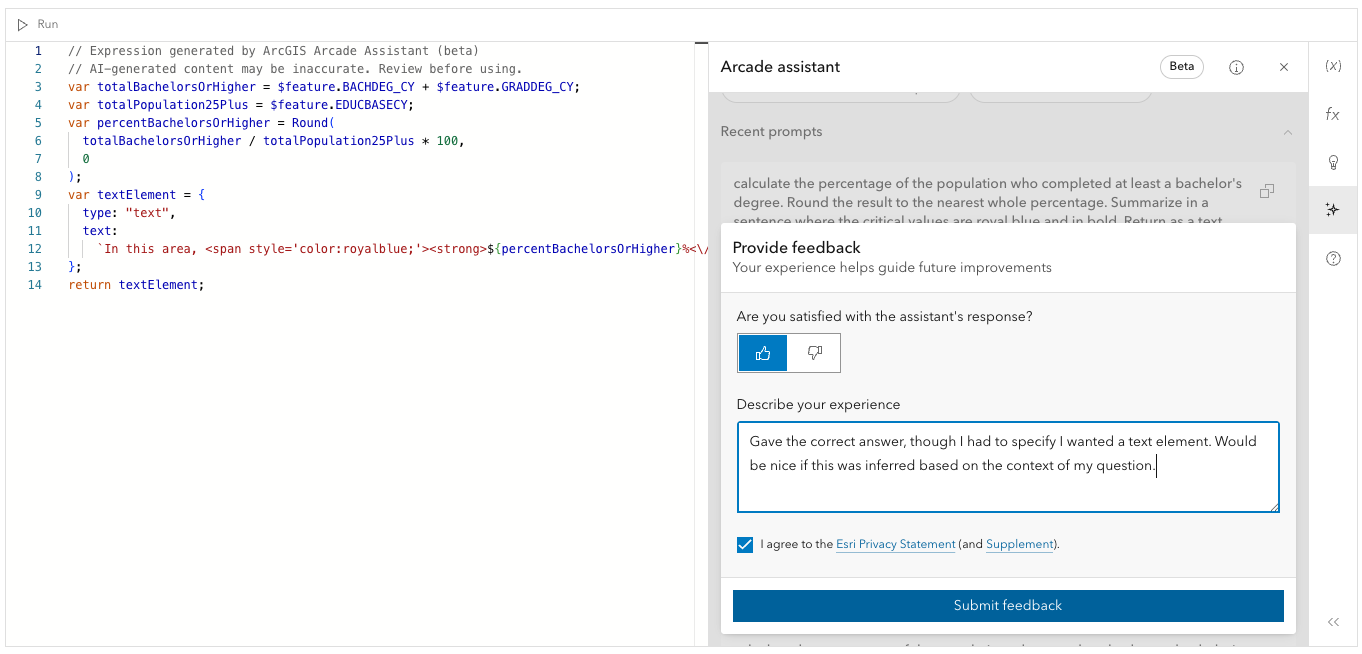This screenshot has width=1362, height=654.
Task: Click the Beta badge
Action: click(x=1181, y=67)
